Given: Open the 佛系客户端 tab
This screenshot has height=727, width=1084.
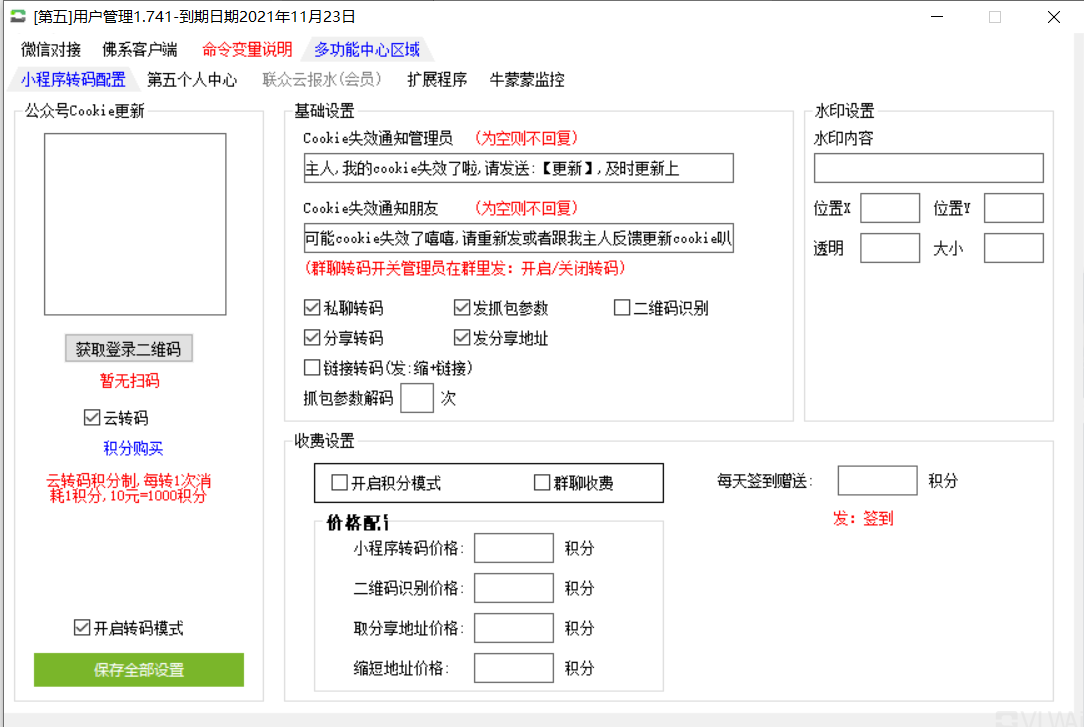Looking at the screenshot, I should [x=140, y=50].
